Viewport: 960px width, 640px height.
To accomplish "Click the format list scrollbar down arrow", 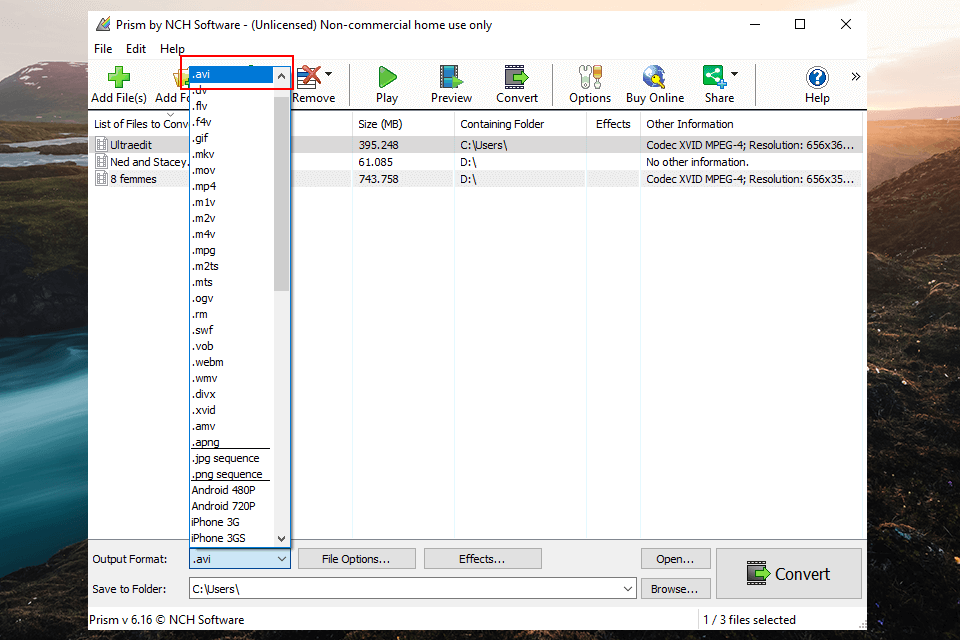I will click(x=281, y=538).
